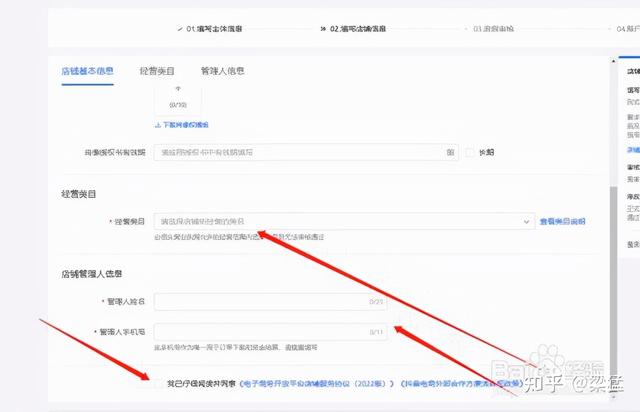This screenshot has width=640, height=412.
Task: Open the 电子商务开放平台店铺服务协议 link
Action: click(311, 383)
